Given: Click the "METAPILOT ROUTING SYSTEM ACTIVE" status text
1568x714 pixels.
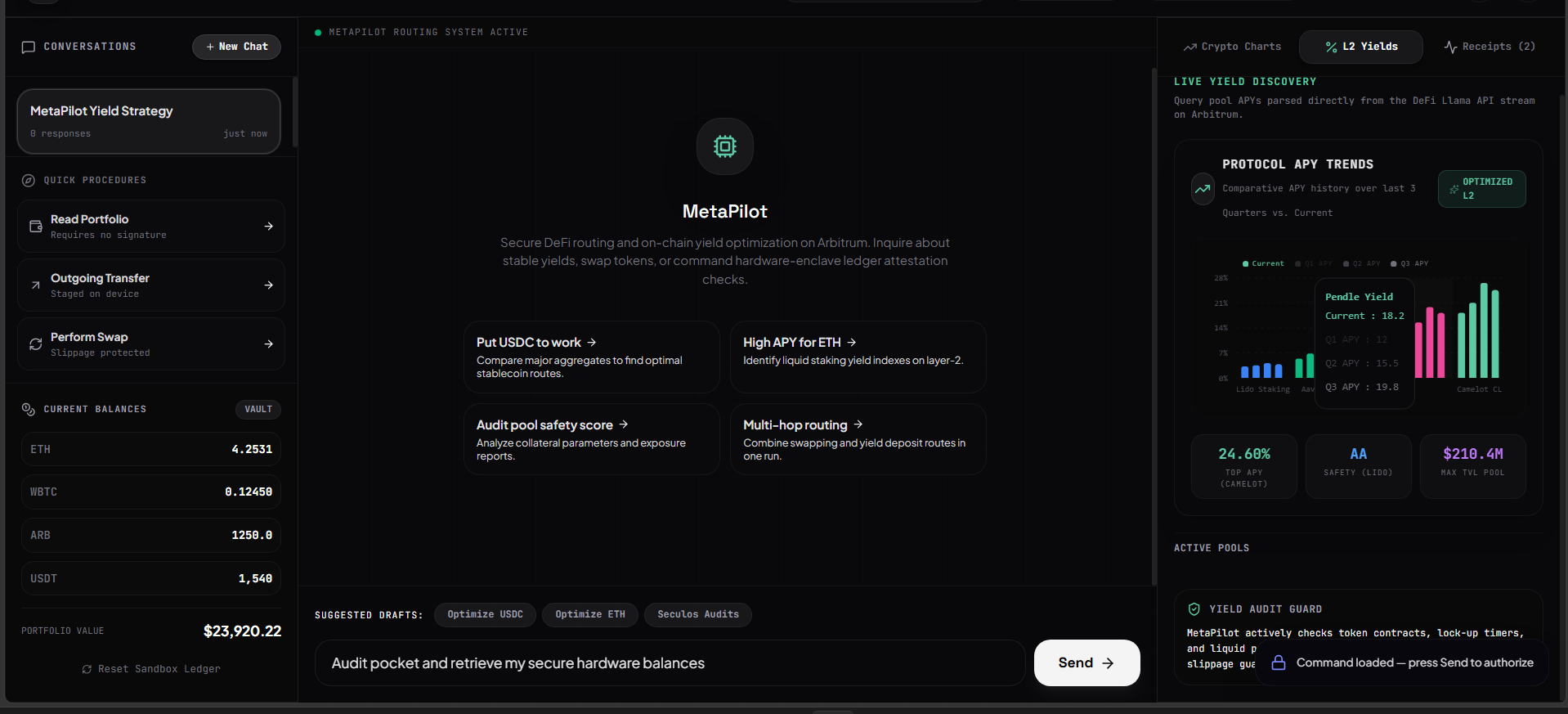Looking at the screenshot, I should pos(428,33).
